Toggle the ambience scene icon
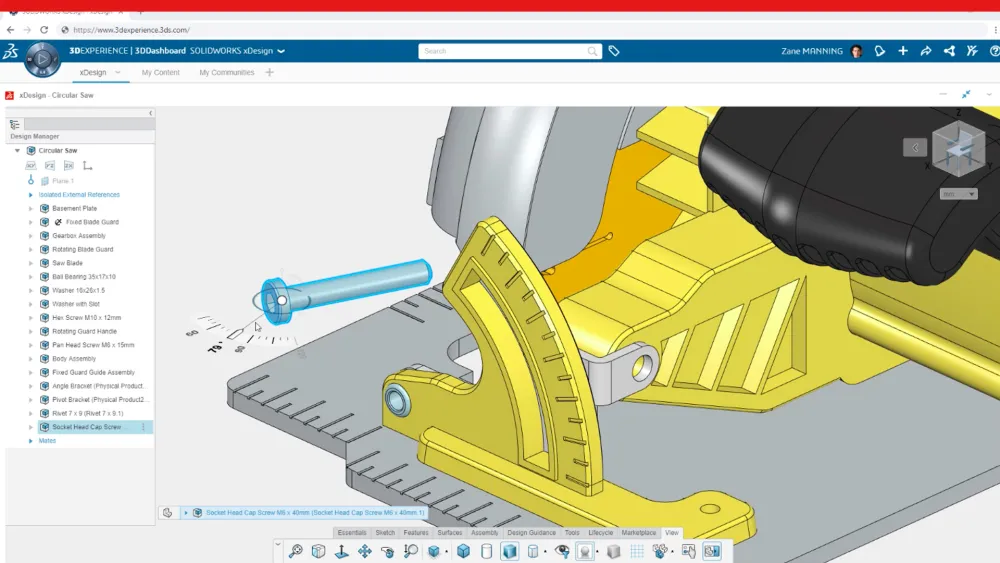 point(584,551)
